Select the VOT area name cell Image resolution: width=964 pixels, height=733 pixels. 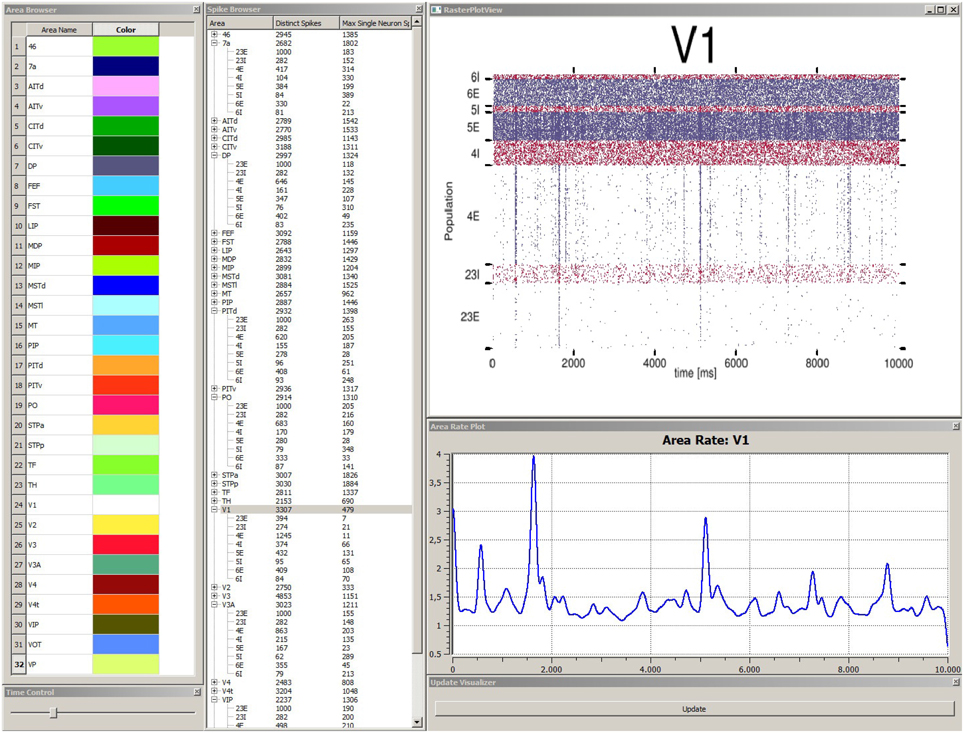click(x=59, y=644)
